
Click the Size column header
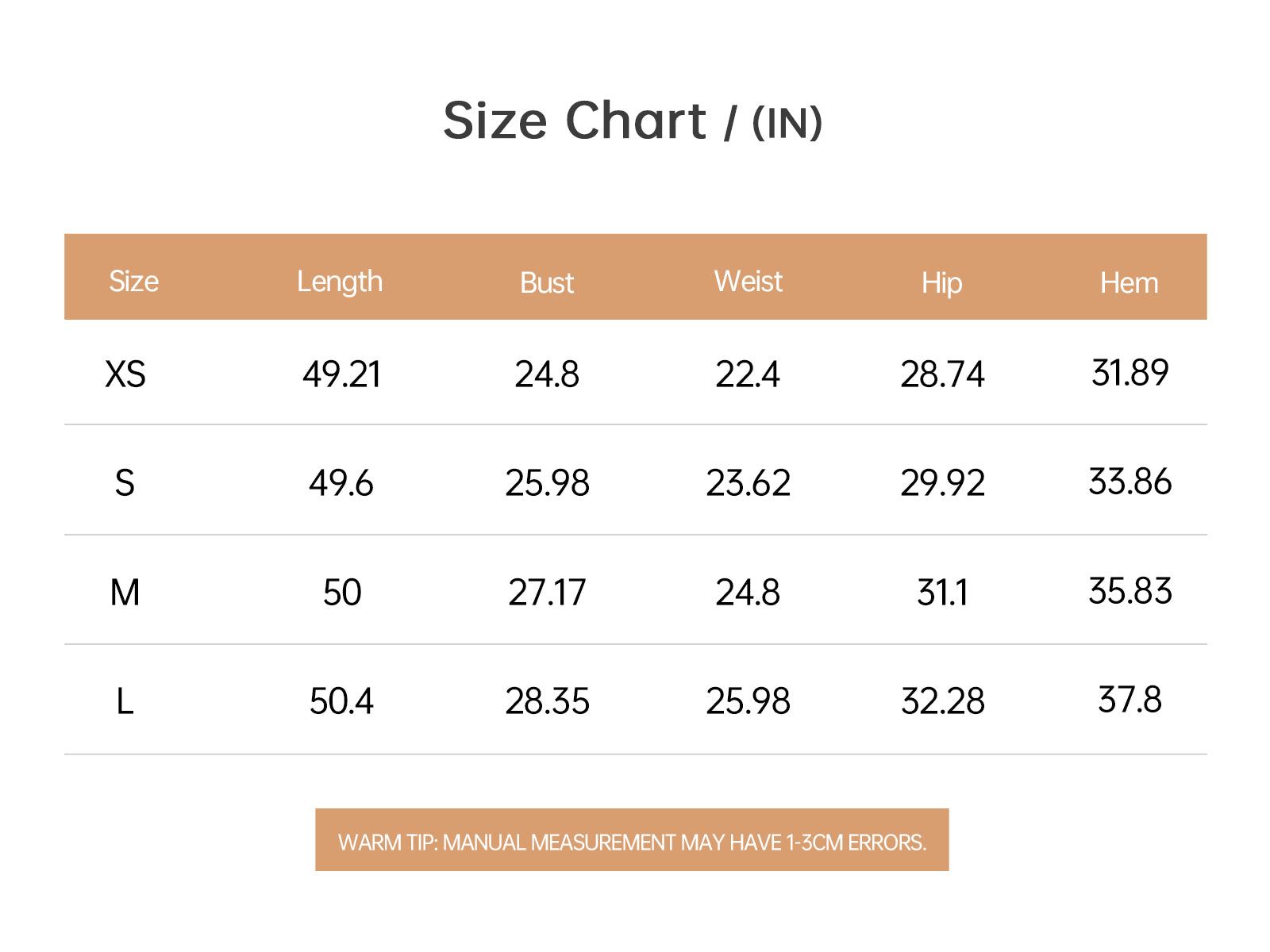(x=133, y=282)
